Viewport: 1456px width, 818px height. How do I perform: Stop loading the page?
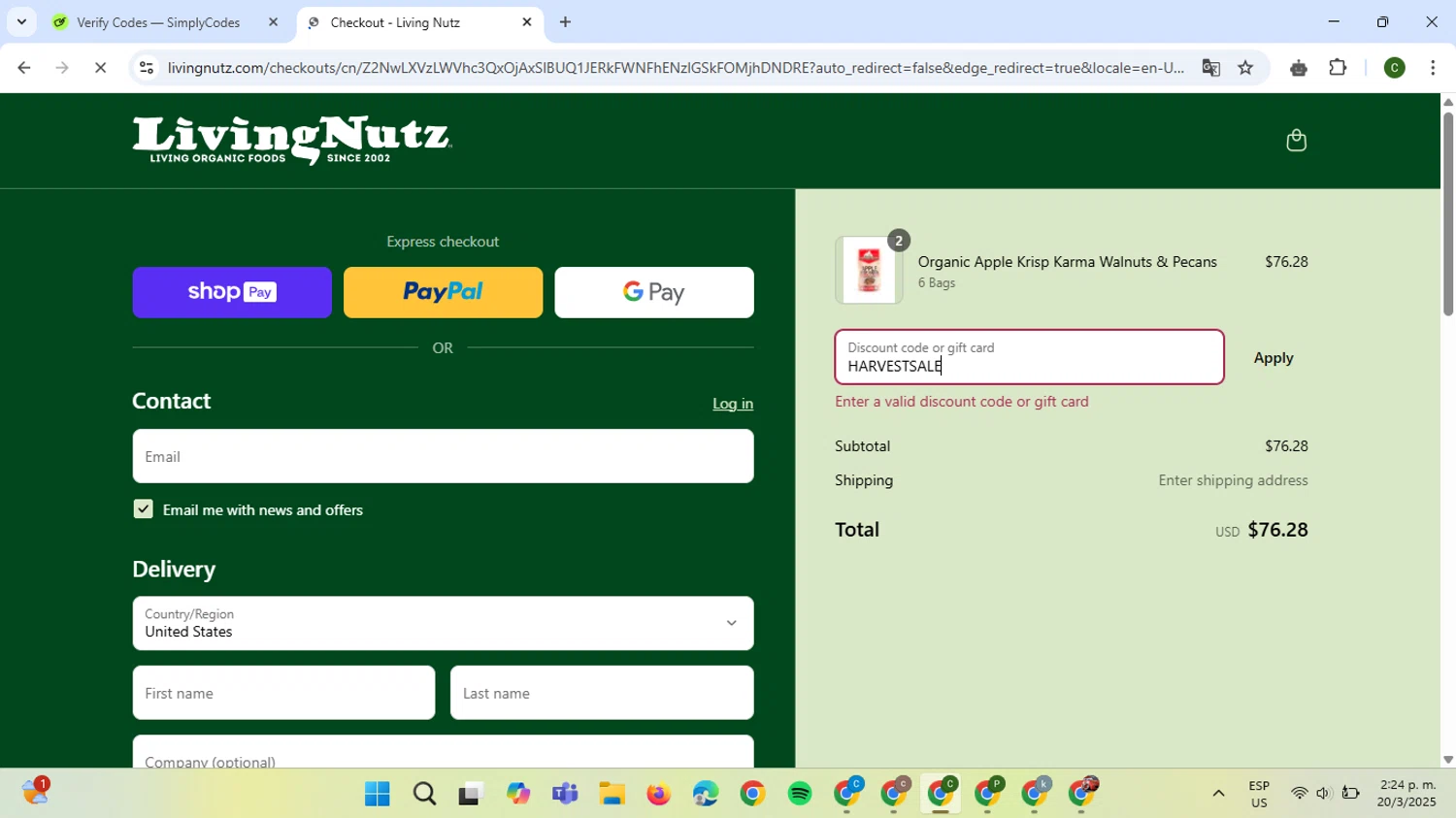click(x=100, y=68)
